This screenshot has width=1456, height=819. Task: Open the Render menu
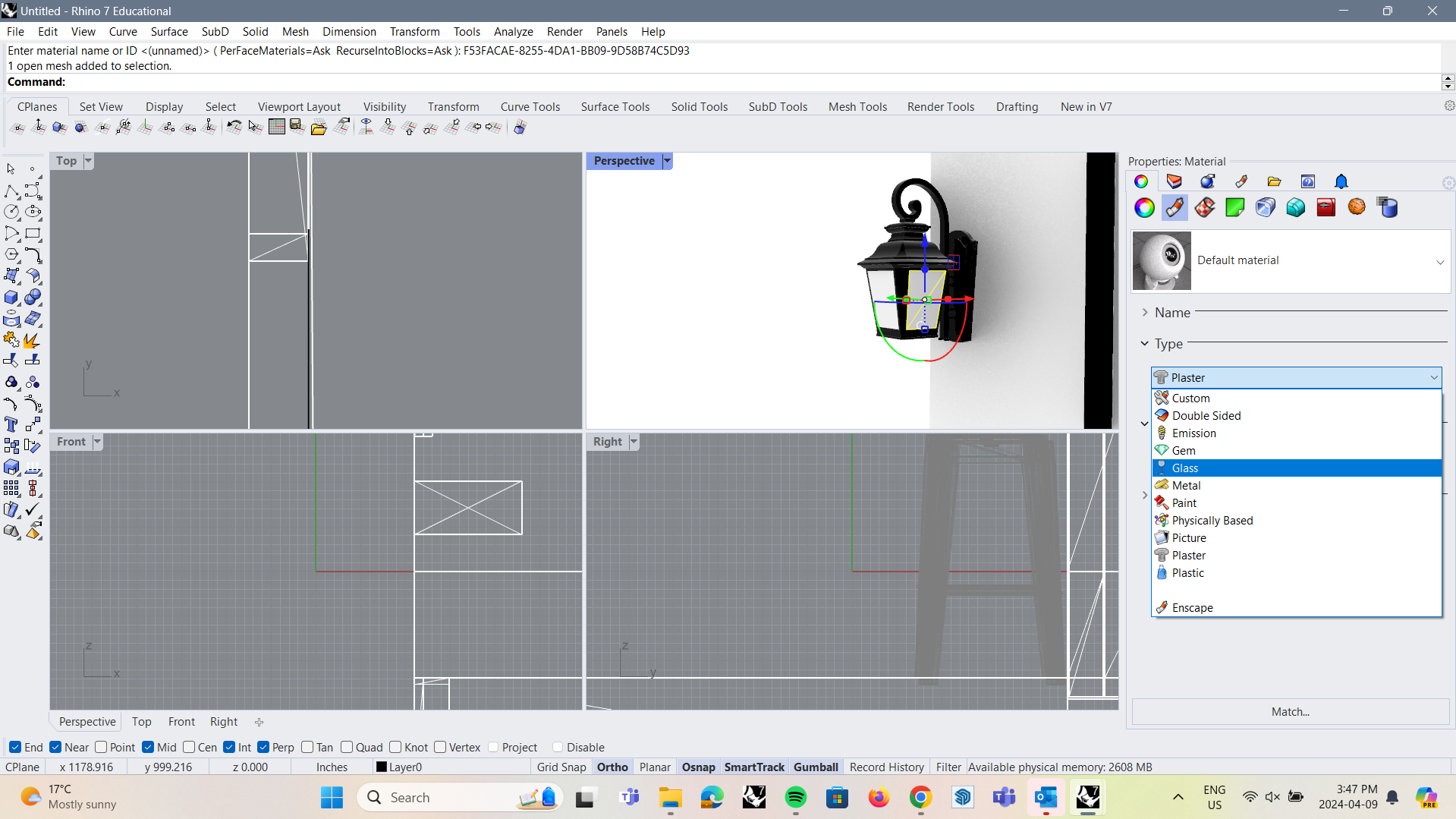pyautogui.click(x=564, y=31)
